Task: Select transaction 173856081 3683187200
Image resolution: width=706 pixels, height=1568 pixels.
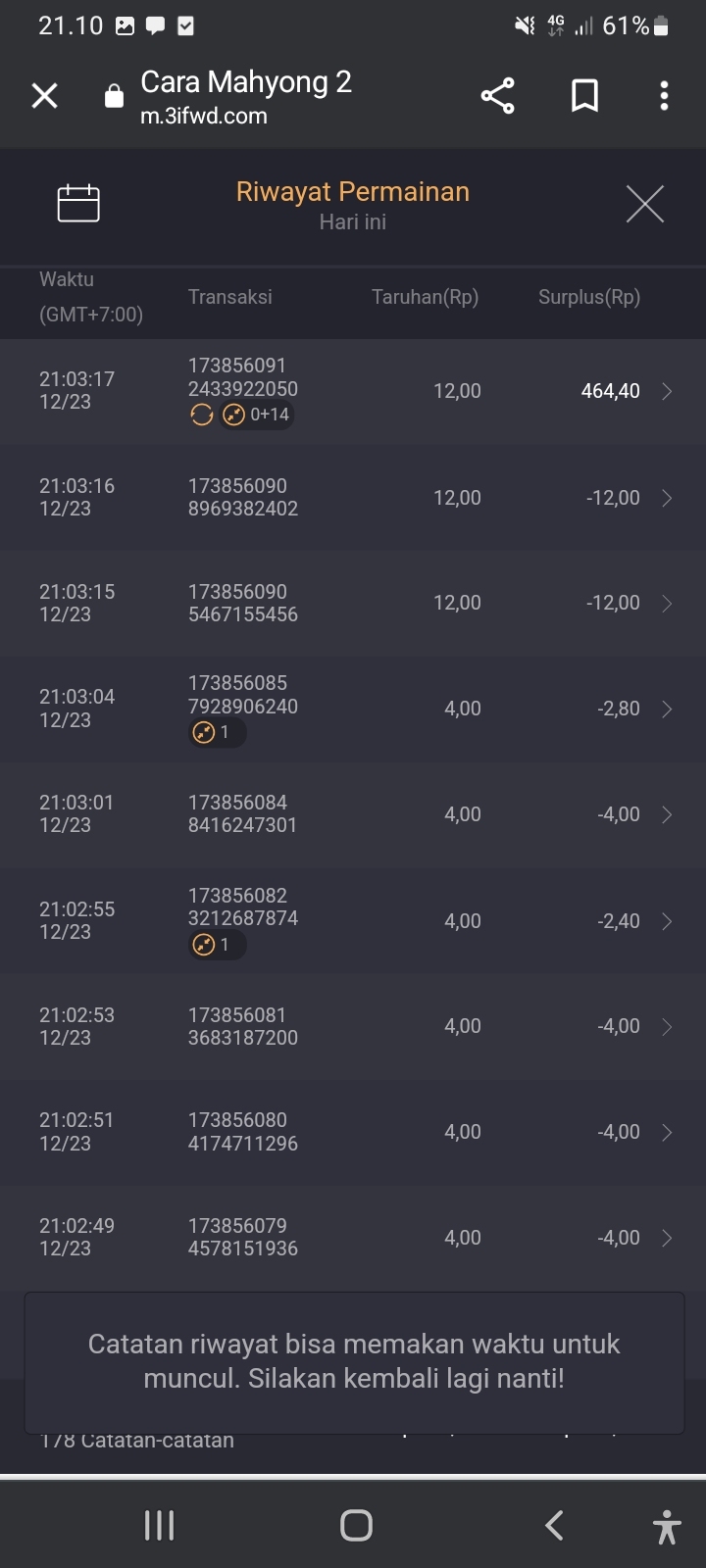Action: click(242, 1026)
